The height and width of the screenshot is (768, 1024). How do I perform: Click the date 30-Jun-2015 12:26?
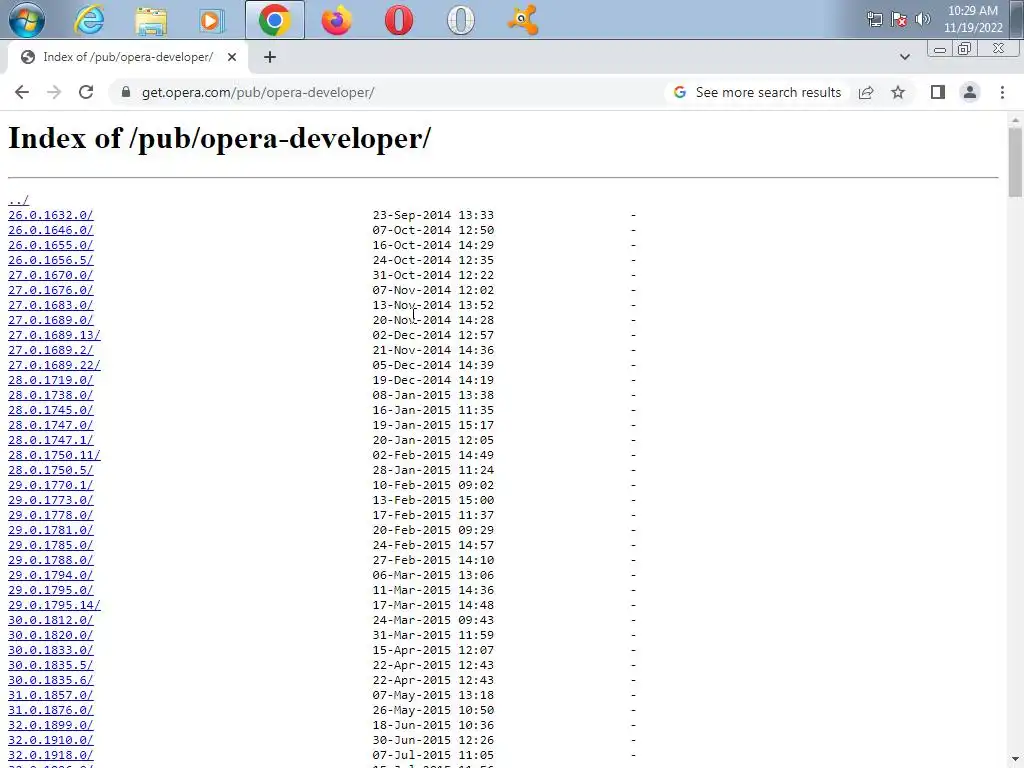[433, 741]
